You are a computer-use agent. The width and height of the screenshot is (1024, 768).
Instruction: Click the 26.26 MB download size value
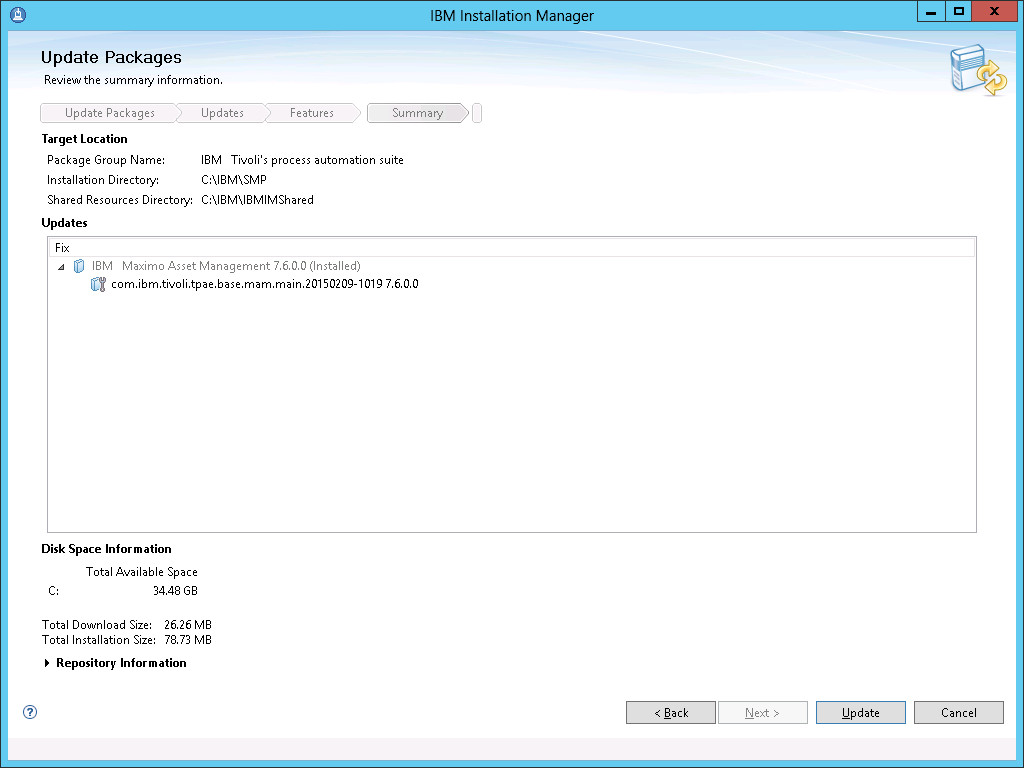pos(188,625)
